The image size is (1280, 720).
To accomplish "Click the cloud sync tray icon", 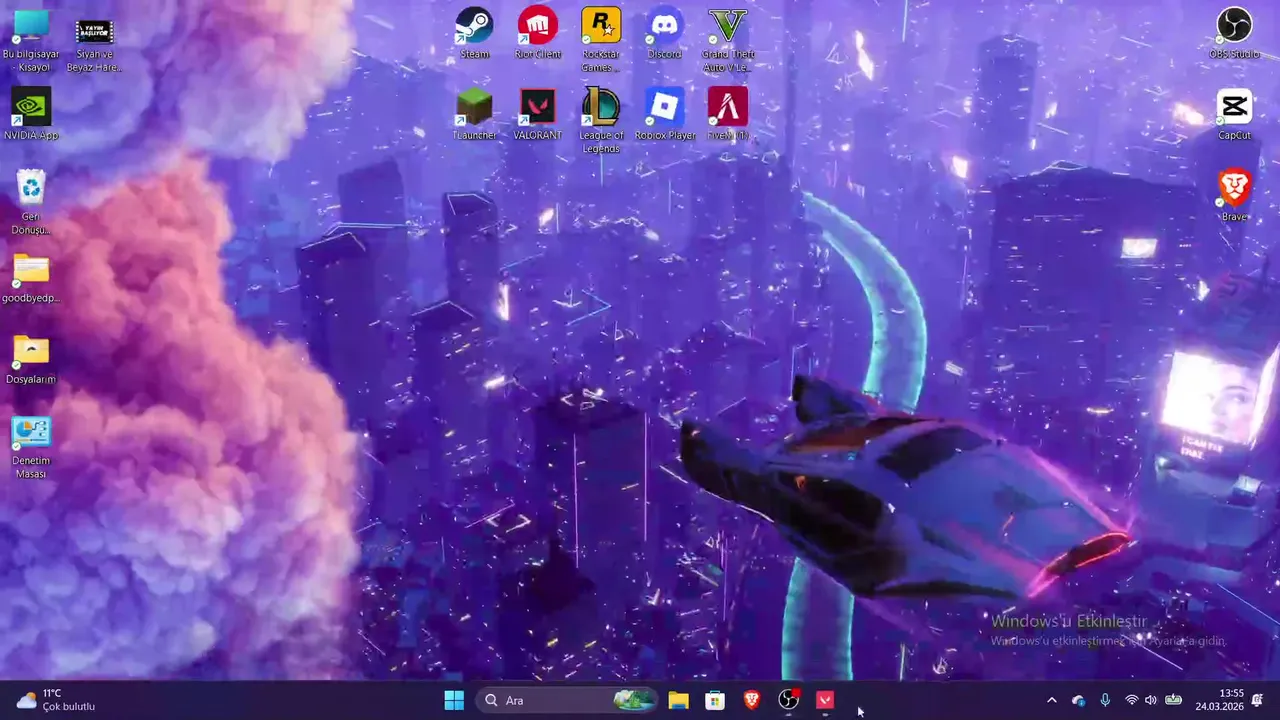I will 1078,700.
